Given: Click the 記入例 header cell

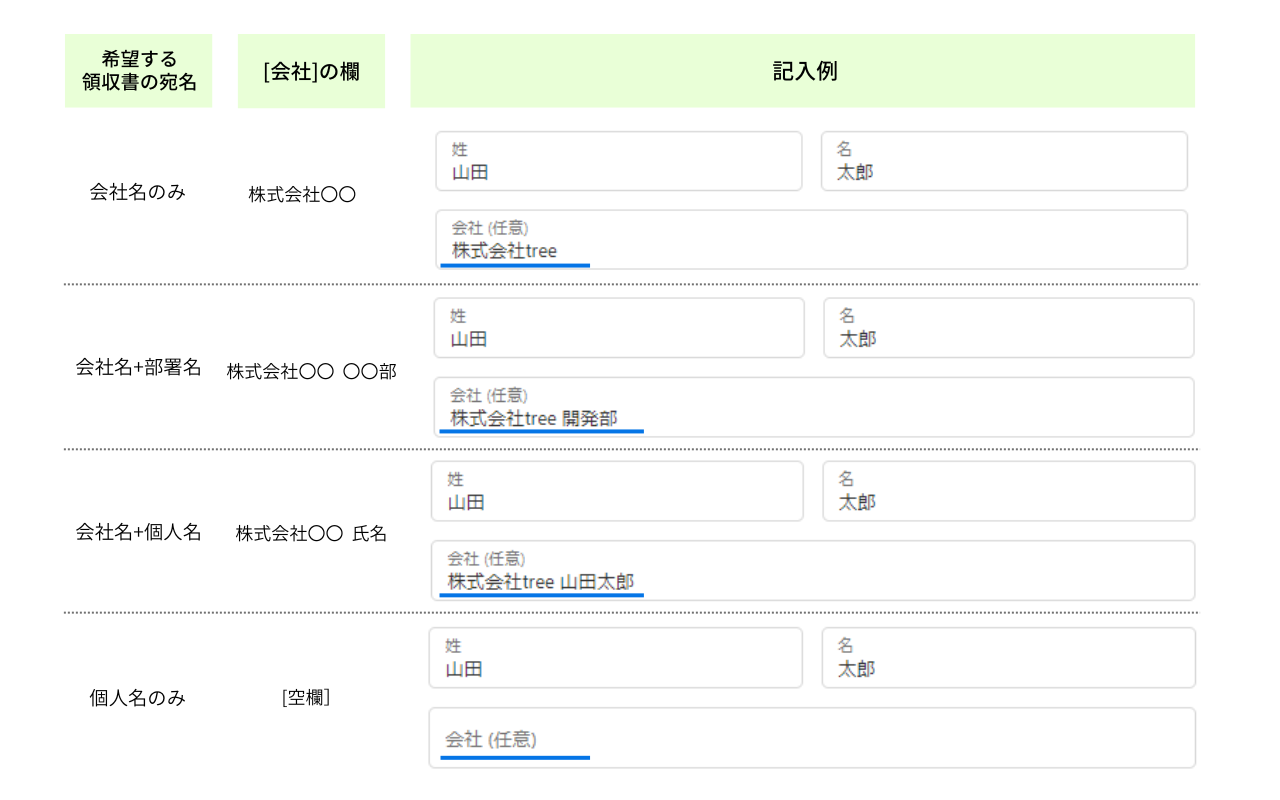Looking at the screenshot, I should [803, 71].
